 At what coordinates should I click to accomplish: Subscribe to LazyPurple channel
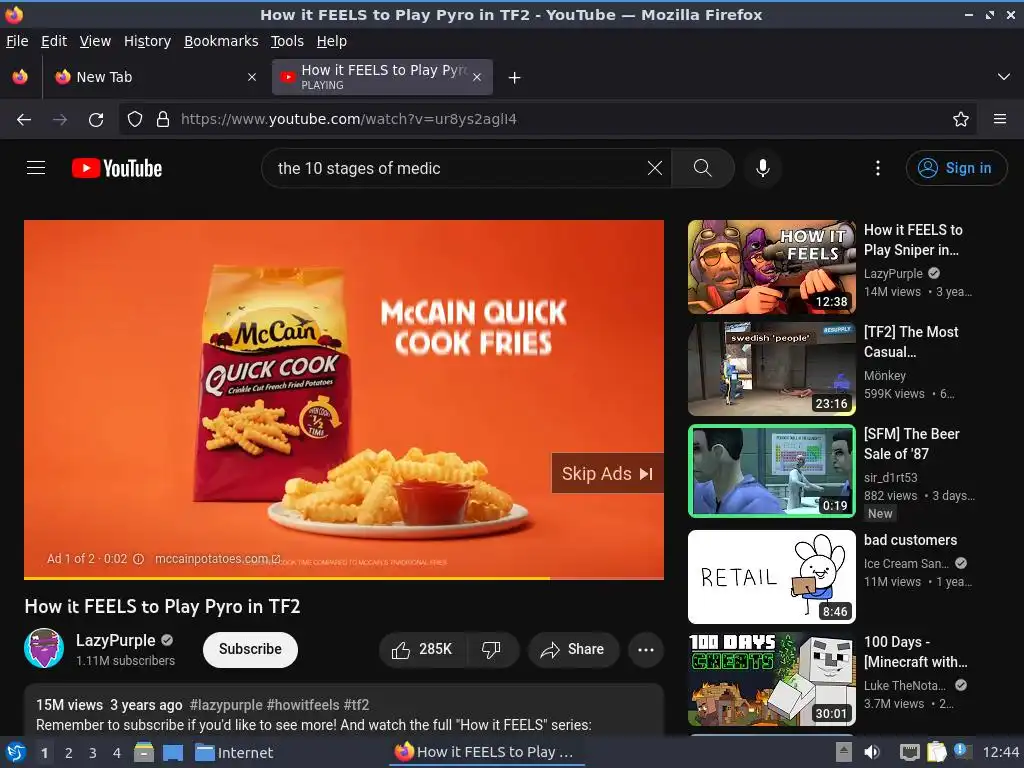click(x=250, y=649)
